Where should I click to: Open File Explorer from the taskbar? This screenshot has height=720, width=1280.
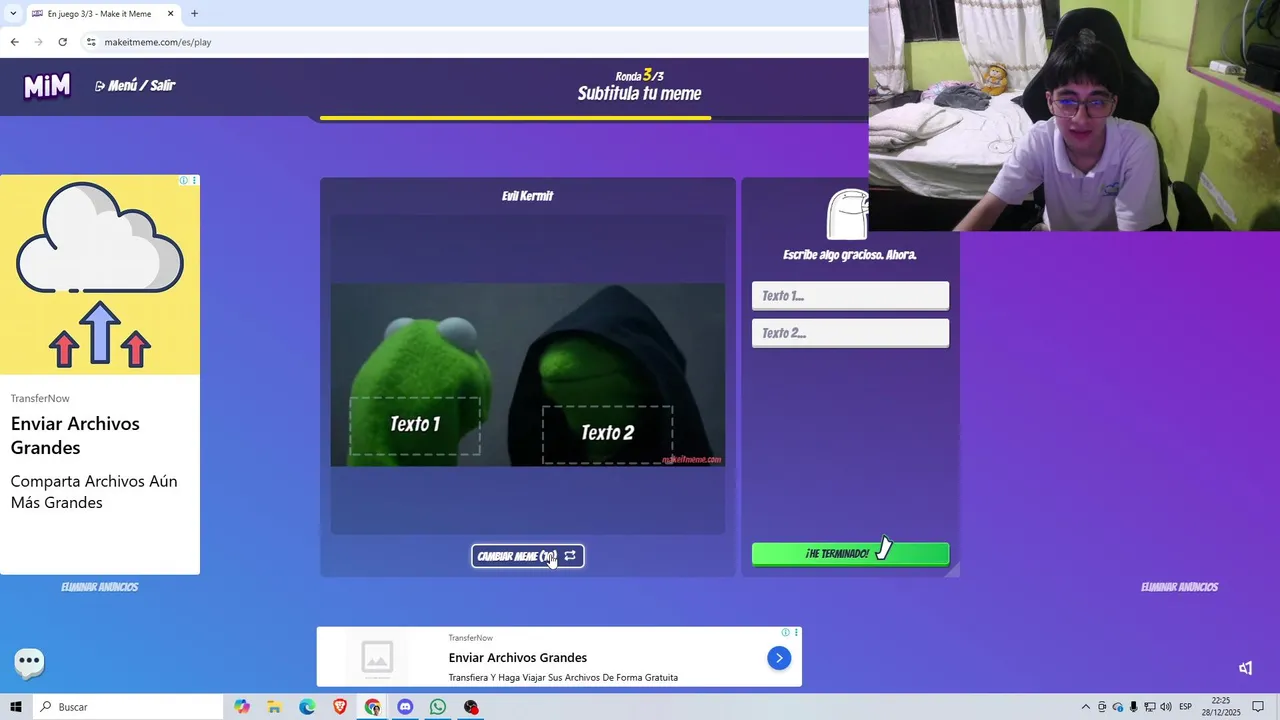tap(274, 707)
